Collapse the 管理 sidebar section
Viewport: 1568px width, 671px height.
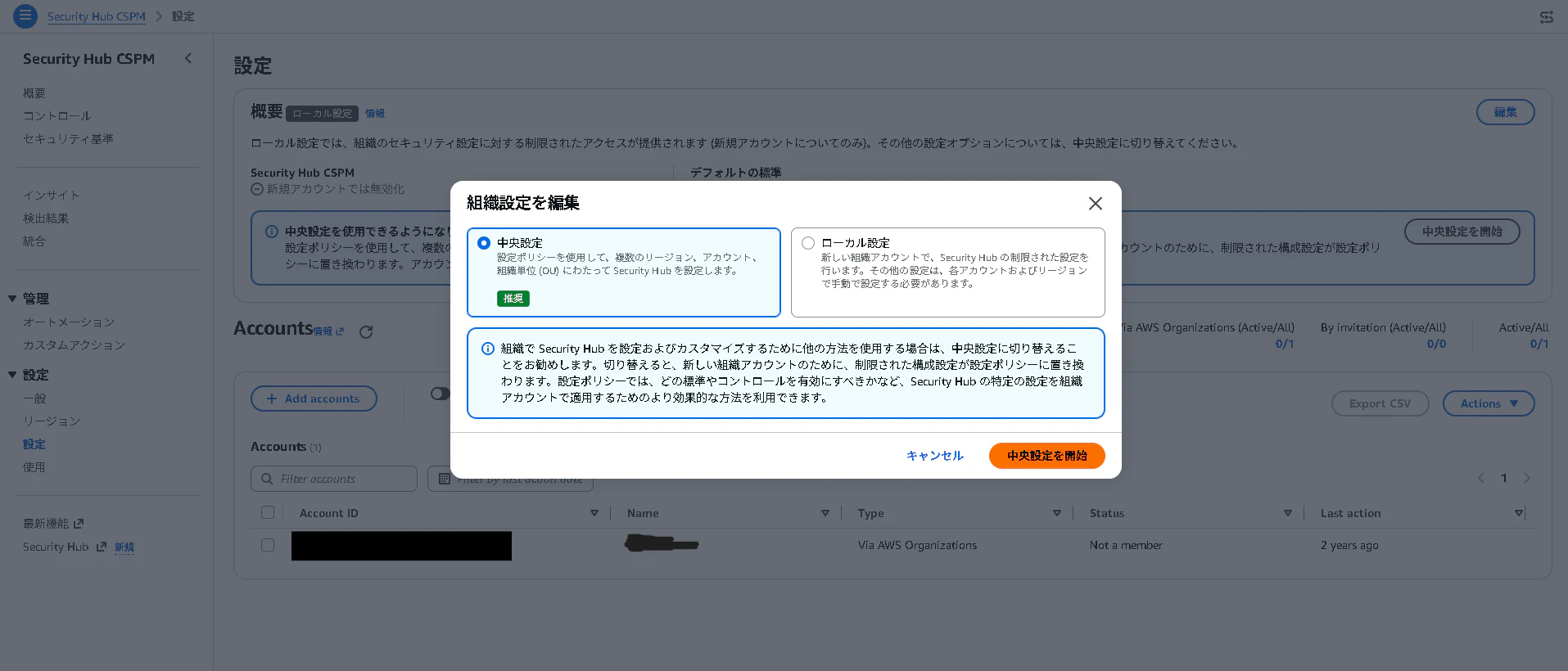12,299
